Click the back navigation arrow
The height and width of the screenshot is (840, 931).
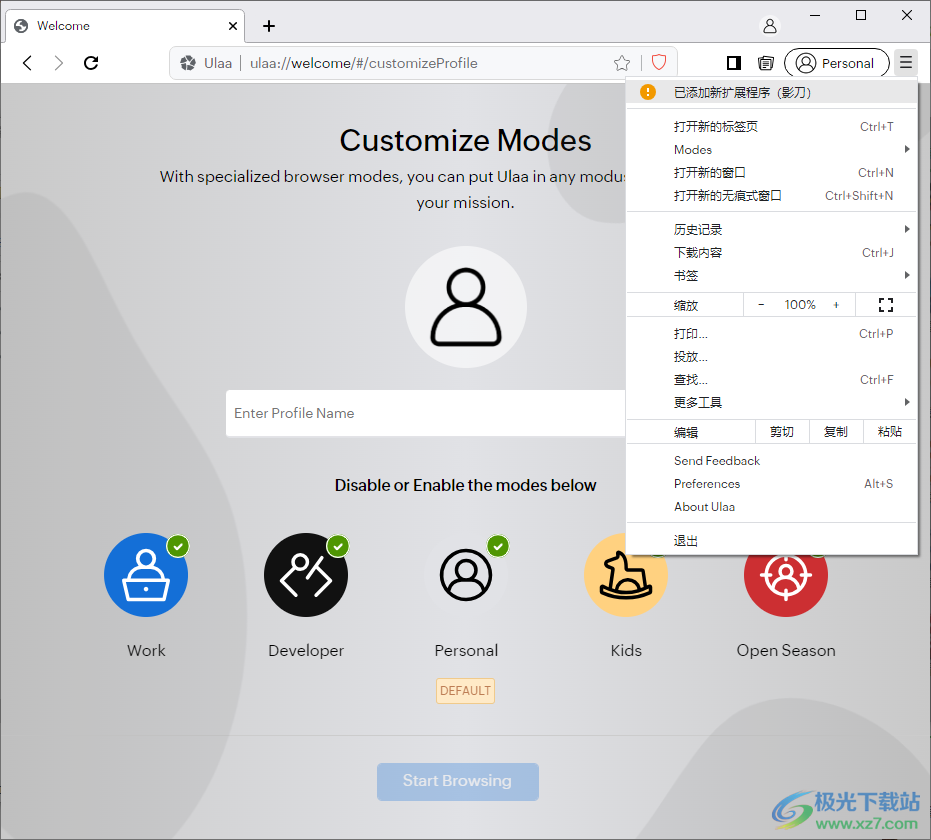click(27, 63)
